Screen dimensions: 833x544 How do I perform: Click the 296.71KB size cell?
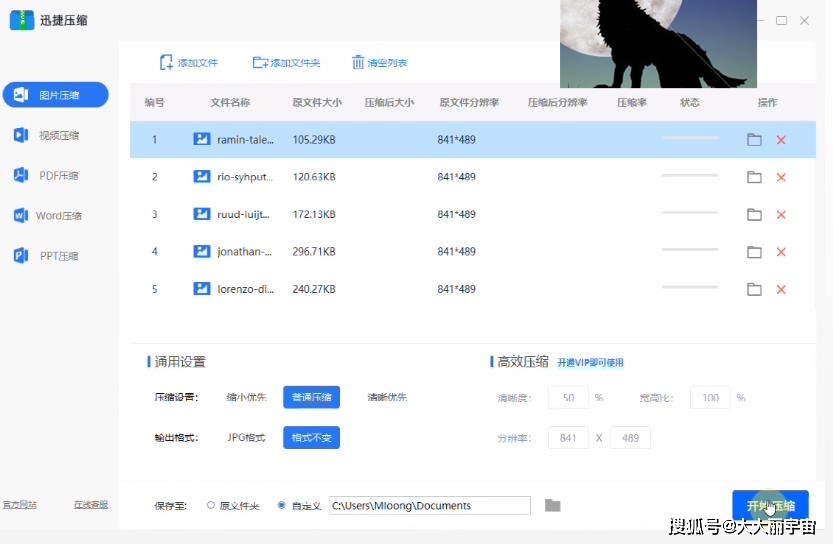pyautogui.click(x=314, y=251)
